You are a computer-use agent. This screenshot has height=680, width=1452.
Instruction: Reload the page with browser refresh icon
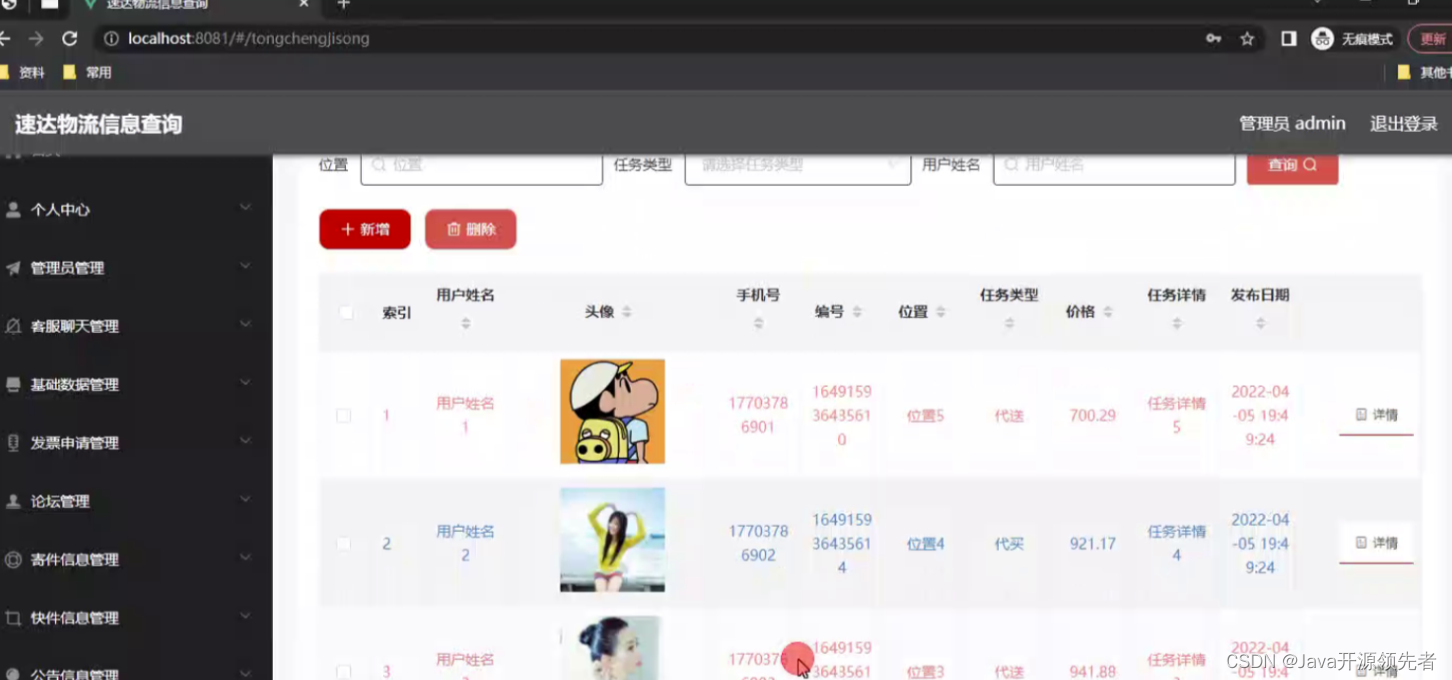tap(69, 39)
